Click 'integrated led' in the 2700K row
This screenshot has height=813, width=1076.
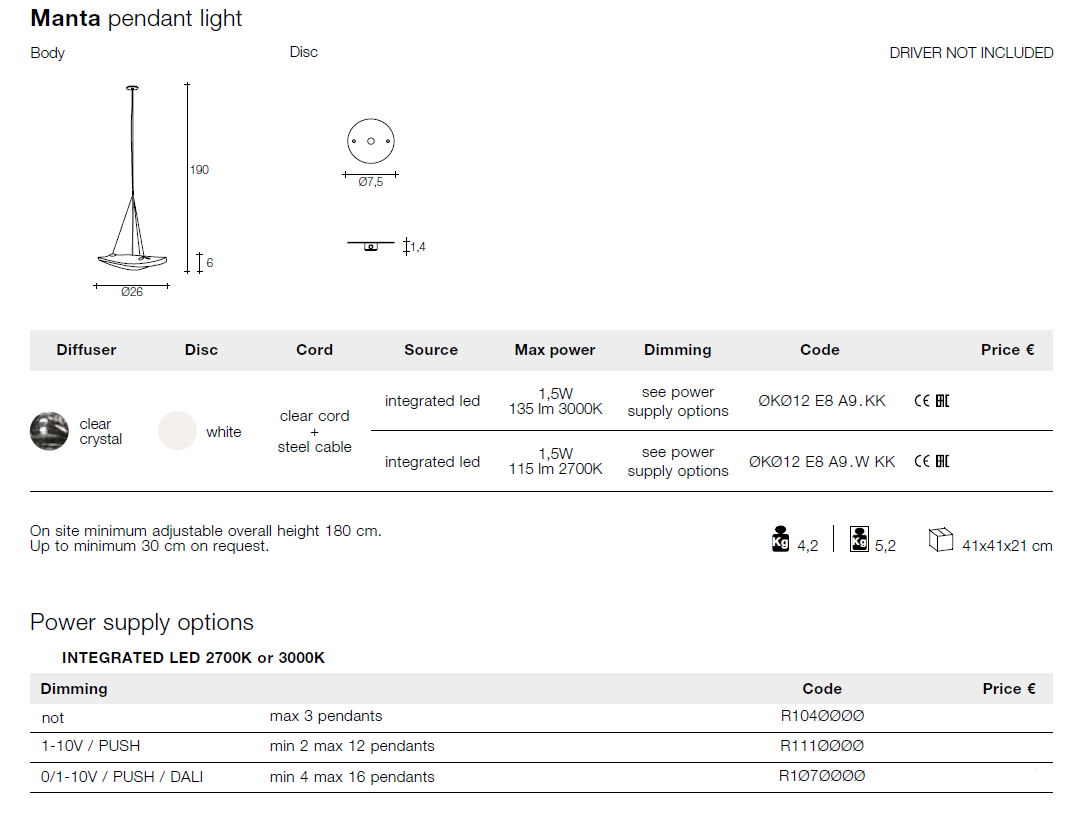pos(432,462)
